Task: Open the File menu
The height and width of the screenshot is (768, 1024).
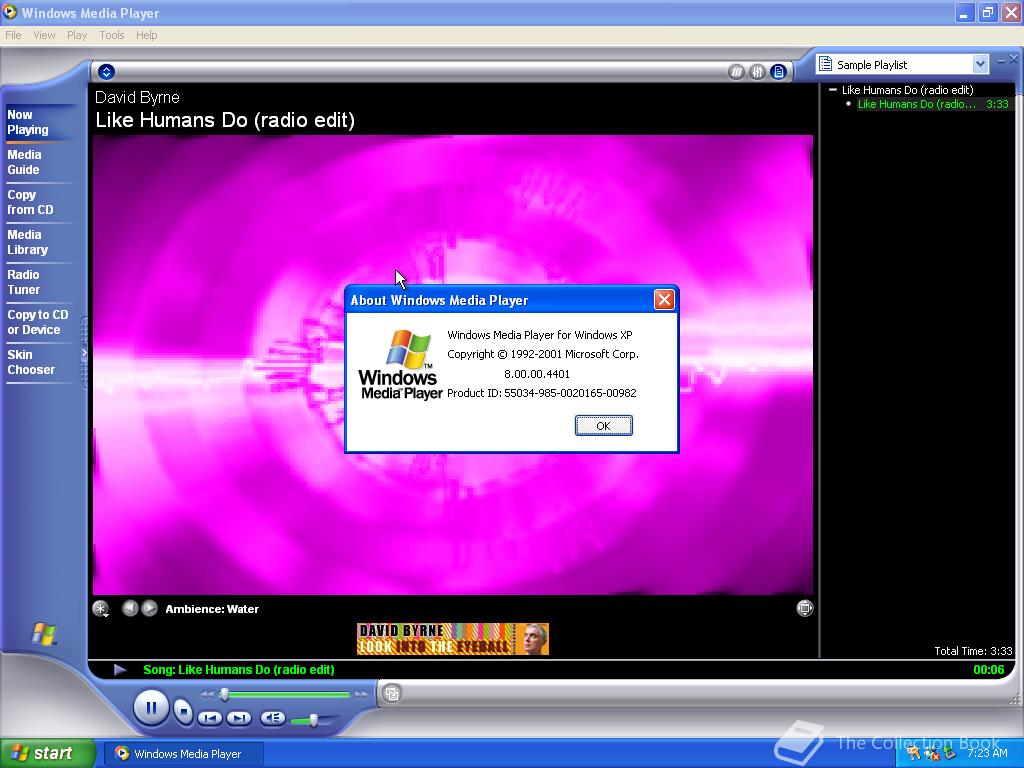Action: (13, 35)
